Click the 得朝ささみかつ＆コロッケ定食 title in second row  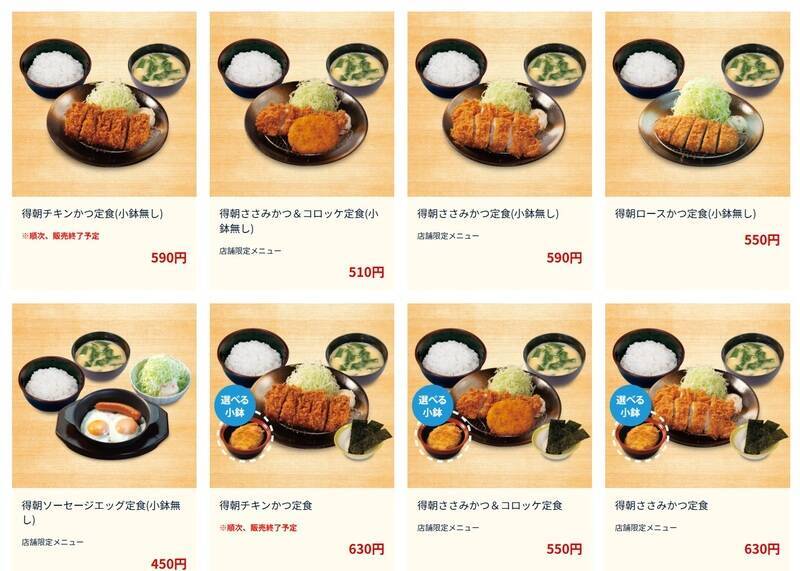click(490, 506)
